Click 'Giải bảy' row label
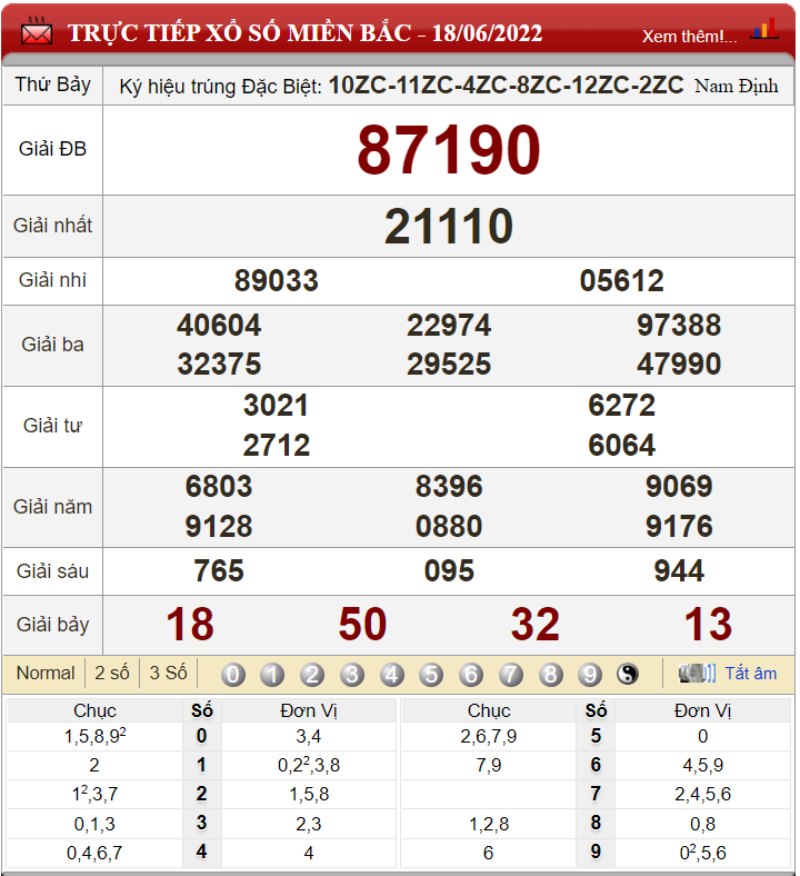This screenshot has height=876, width=800. coord(53,625)
